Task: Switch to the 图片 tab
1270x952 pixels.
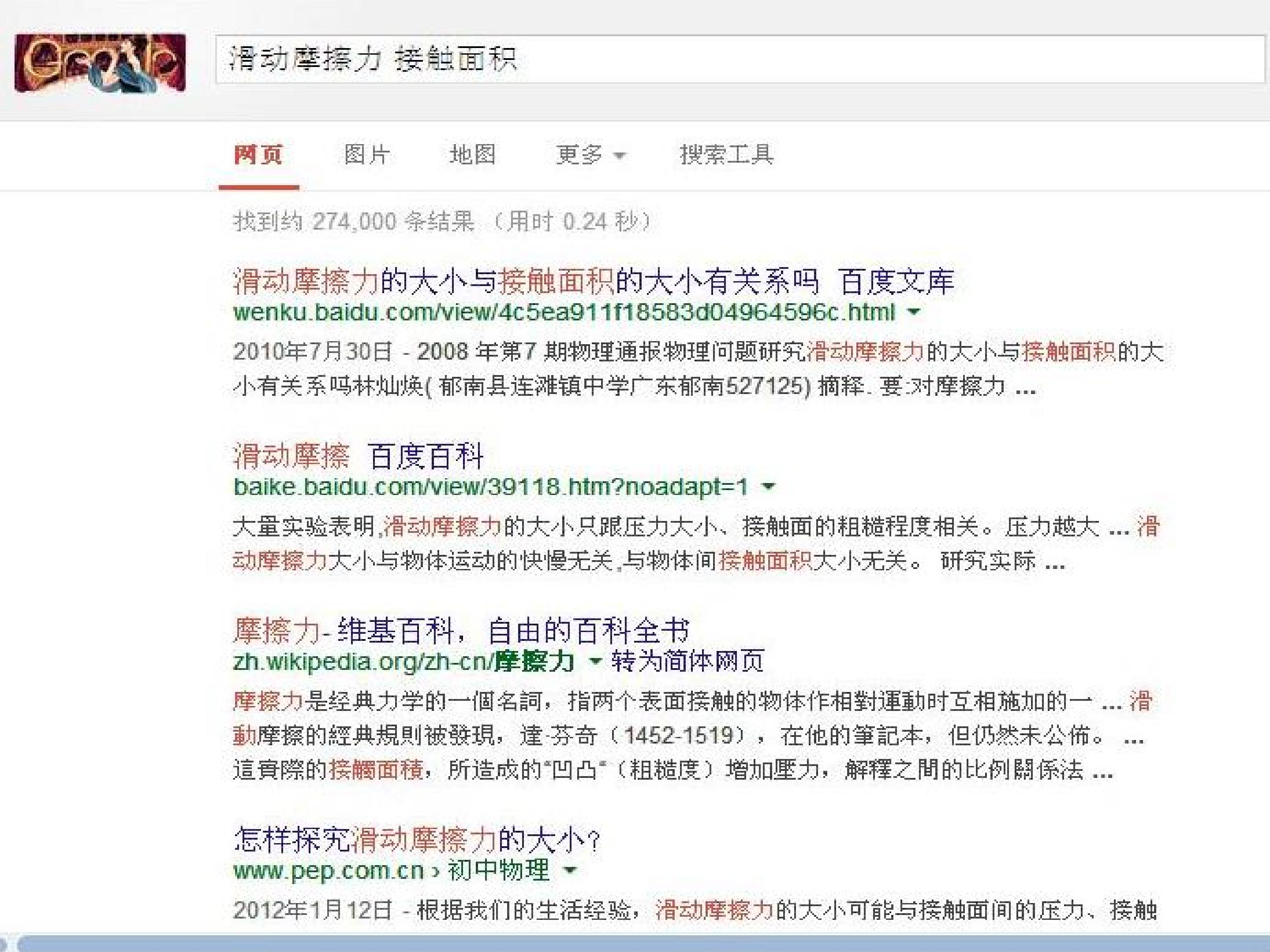Action: 367,154
